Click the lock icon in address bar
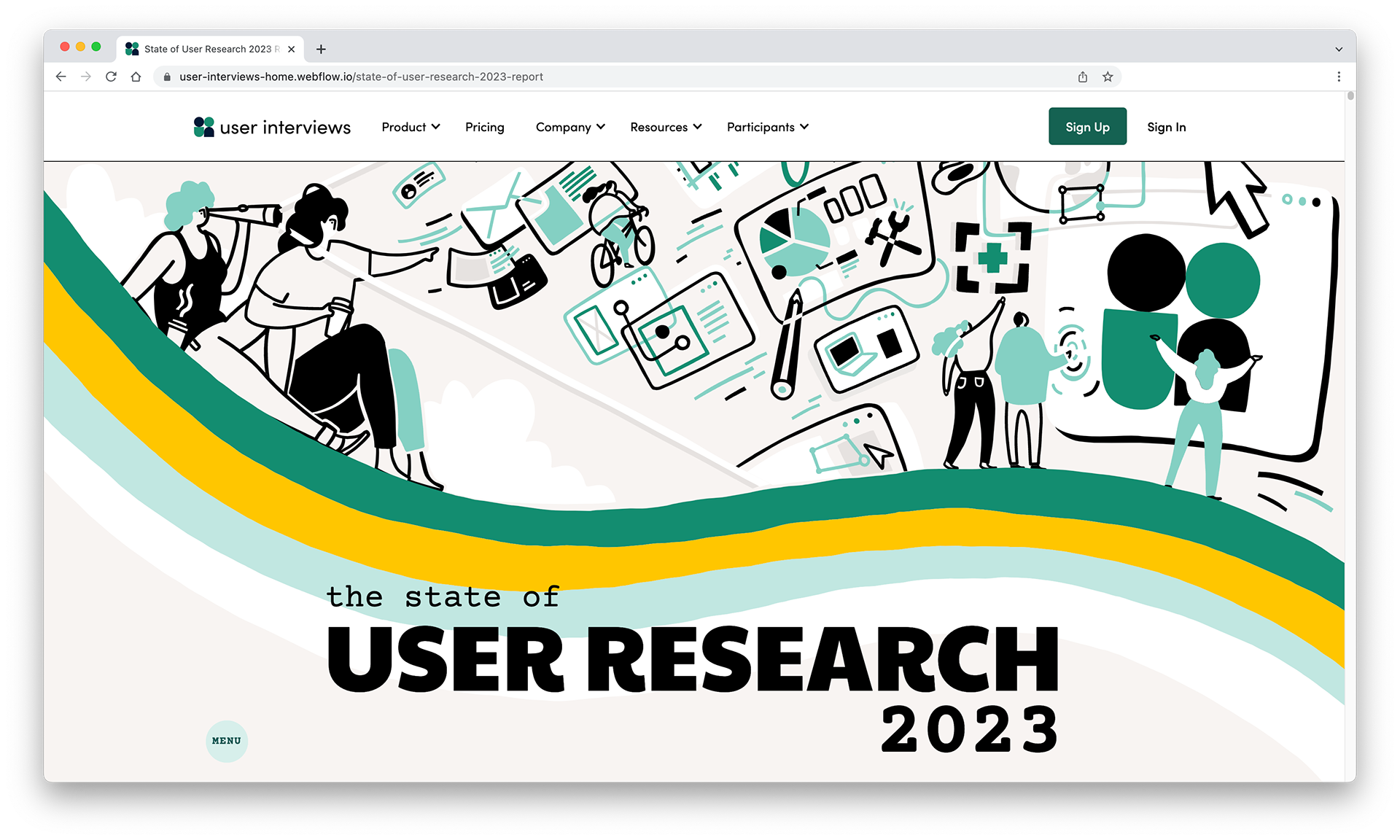 point(167,77)
